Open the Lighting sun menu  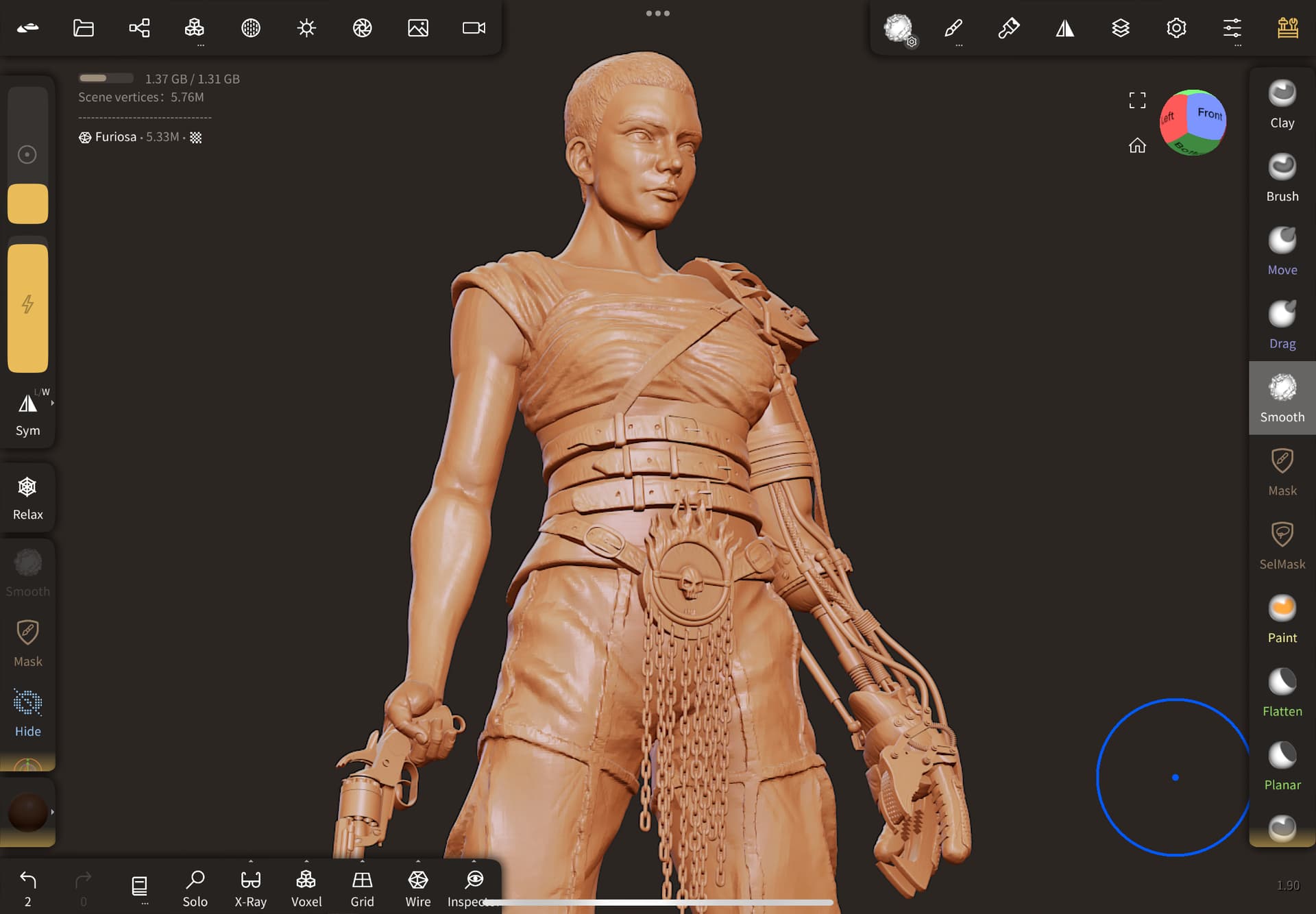pyautogui.click(x=306, y=28)
